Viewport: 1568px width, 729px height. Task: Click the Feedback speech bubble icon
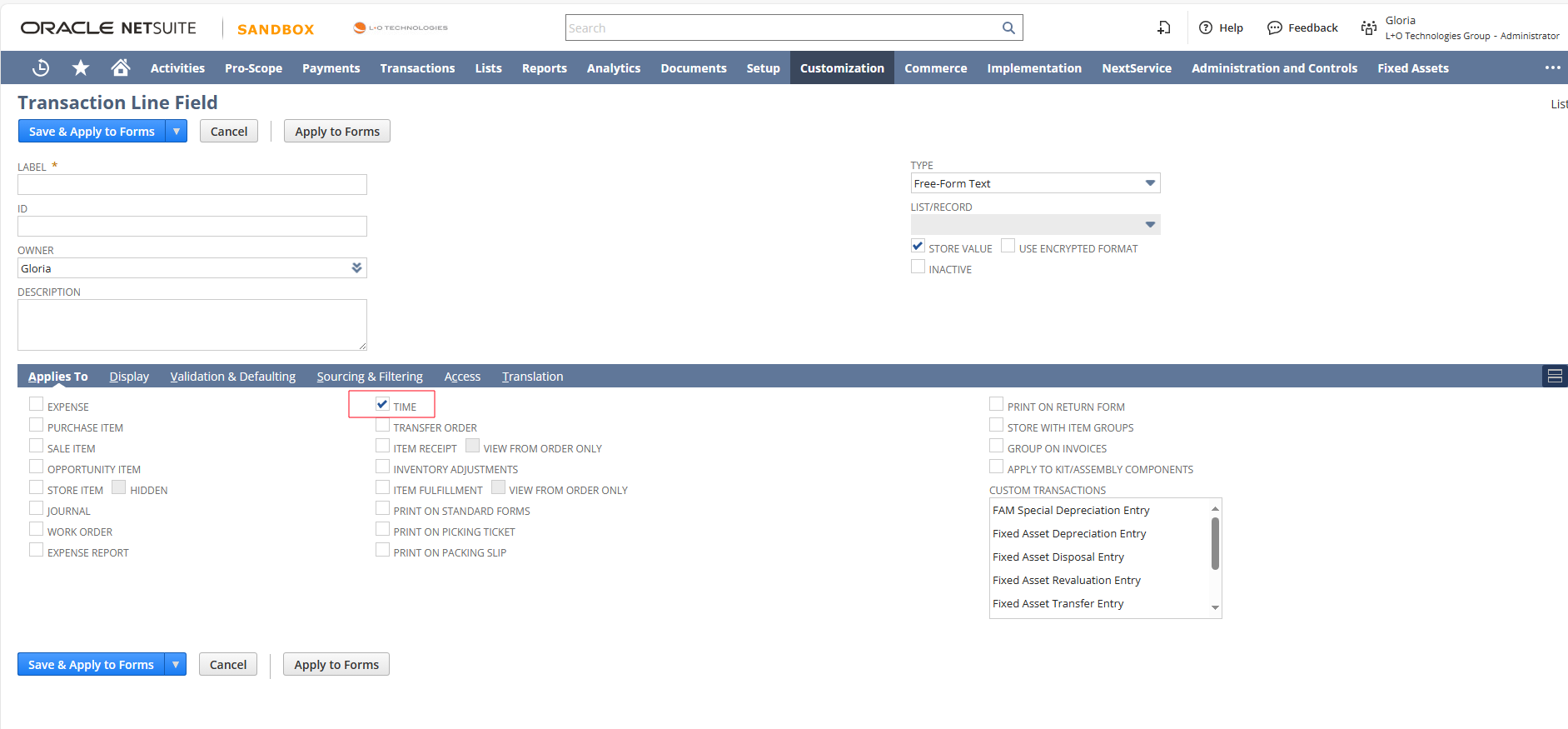1274,28
